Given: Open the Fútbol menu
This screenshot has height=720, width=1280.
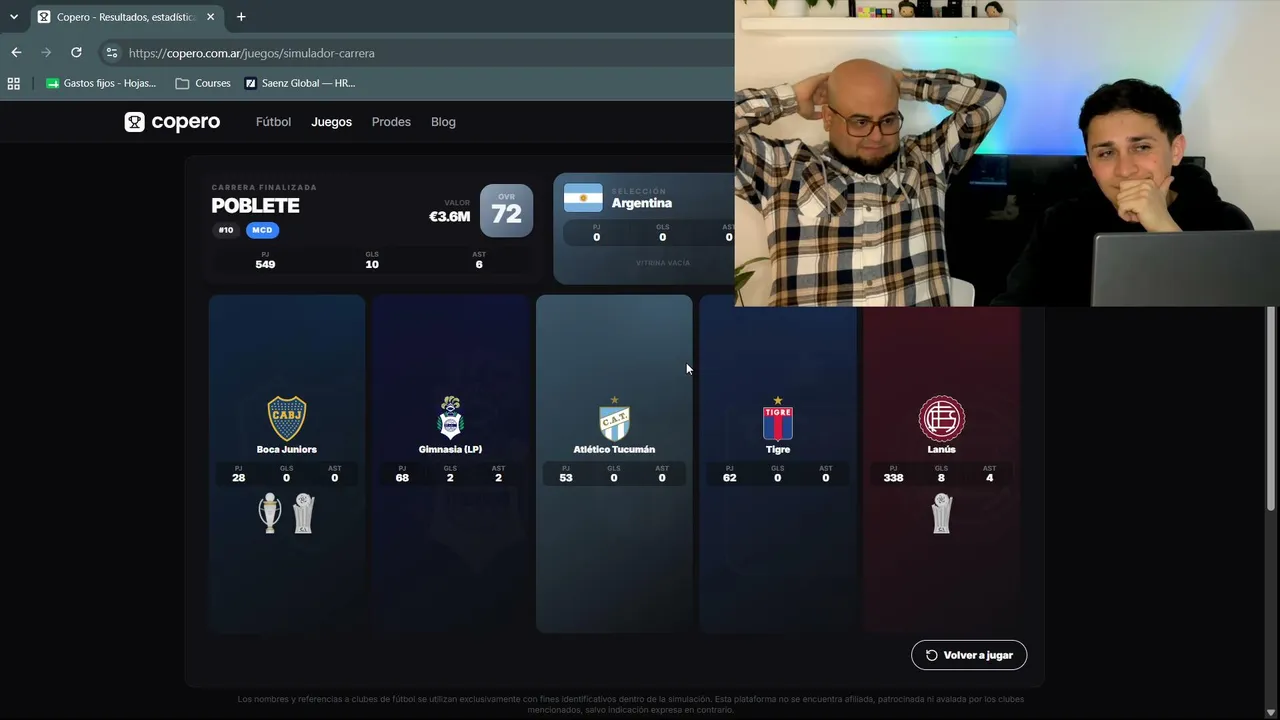Looking at the screenshot, I should pyautogui.click(x=273, y=122).
